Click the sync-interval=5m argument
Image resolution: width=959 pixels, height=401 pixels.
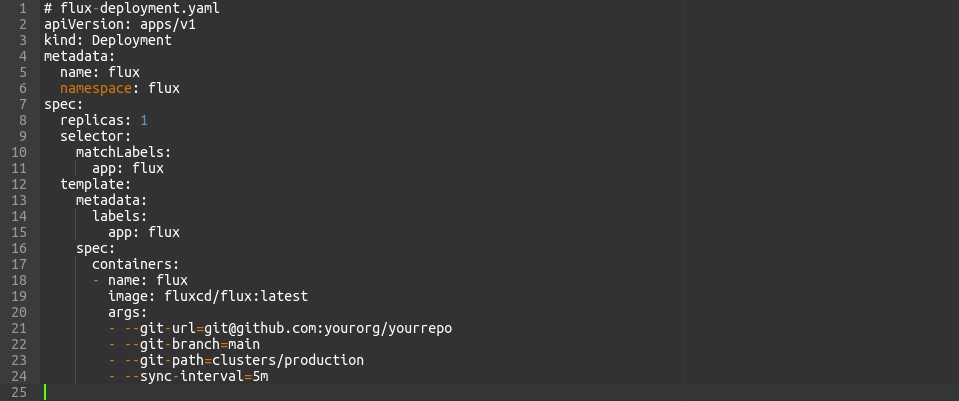tap(196, 376)
